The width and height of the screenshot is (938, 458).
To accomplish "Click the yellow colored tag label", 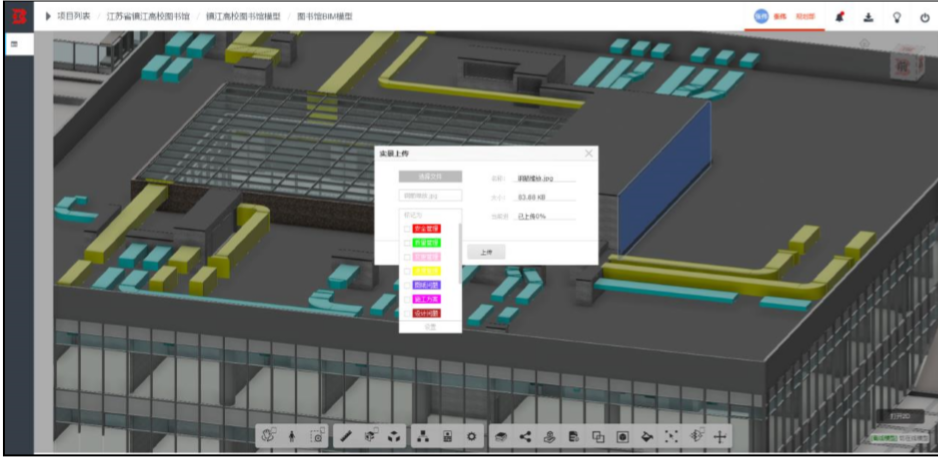I will coord(427,271).
